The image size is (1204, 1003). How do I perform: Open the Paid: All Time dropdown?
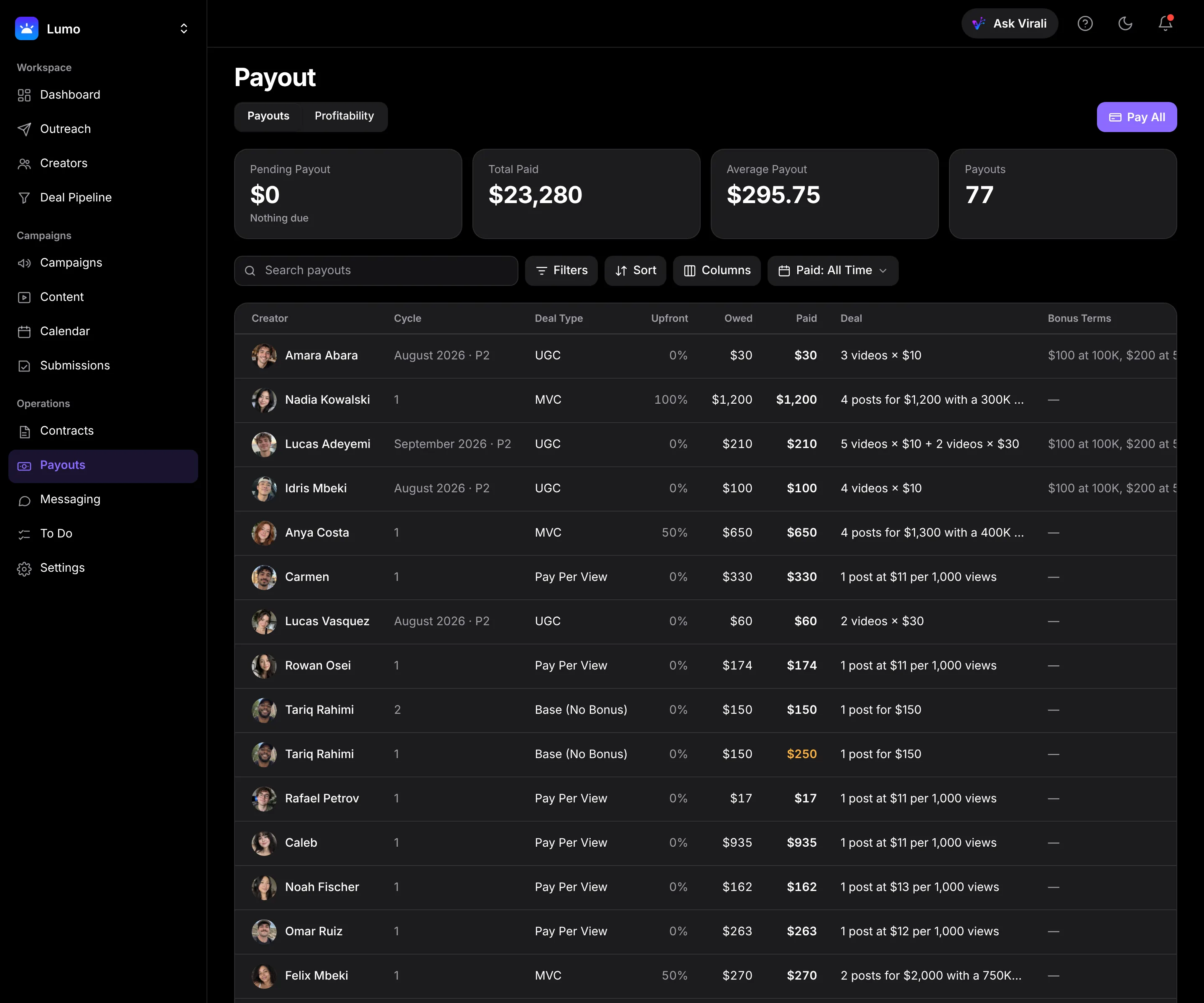coord(832,270)
